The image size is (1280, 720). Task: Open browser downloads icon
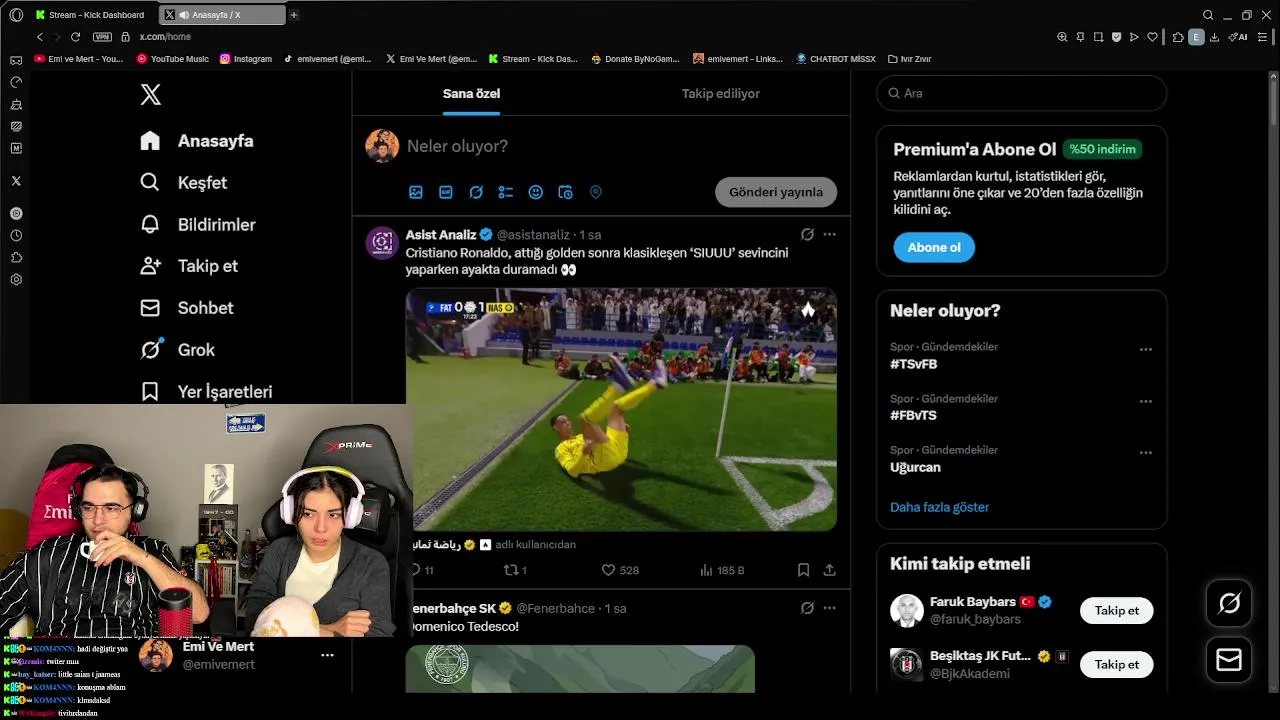click(x=1214, y=37)
